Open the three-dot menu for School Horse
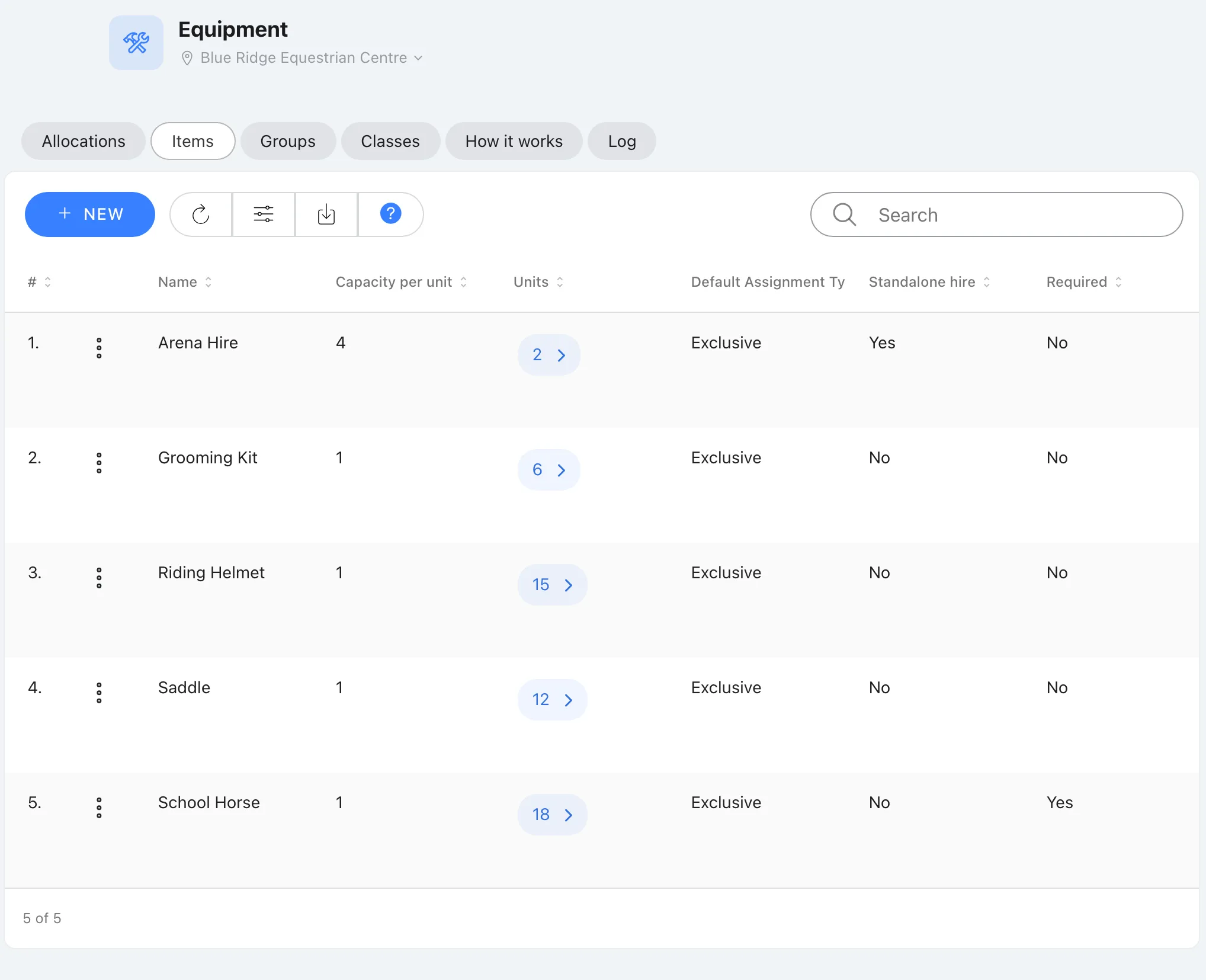The image size is (1206, 980). point(99,808)
